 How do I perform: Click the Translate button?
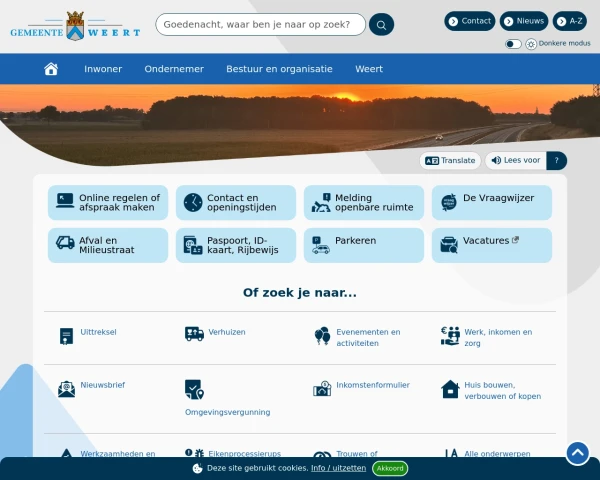(x=450, y=160)
